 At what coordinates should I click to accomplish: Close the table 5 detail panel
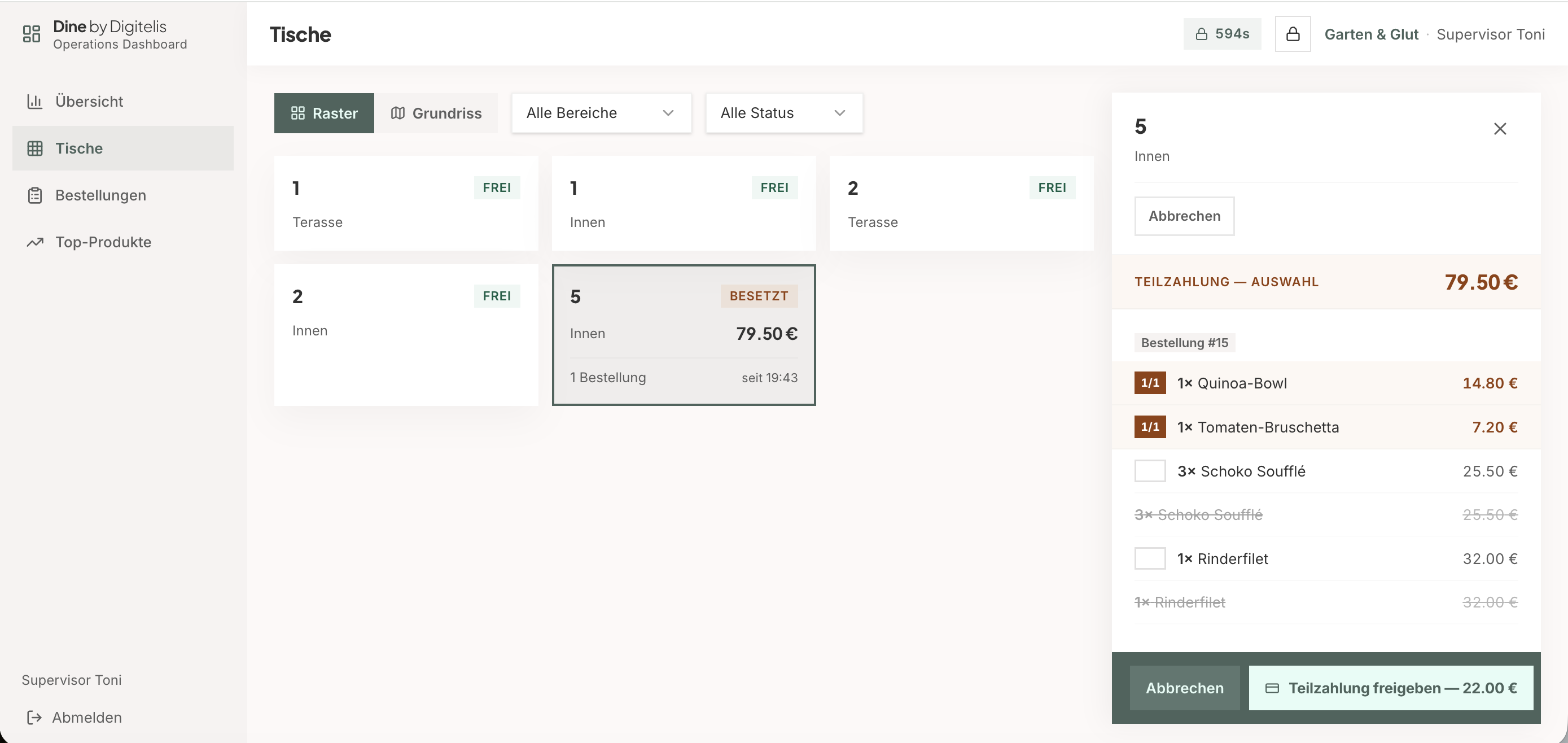[x=1500, y=129]
